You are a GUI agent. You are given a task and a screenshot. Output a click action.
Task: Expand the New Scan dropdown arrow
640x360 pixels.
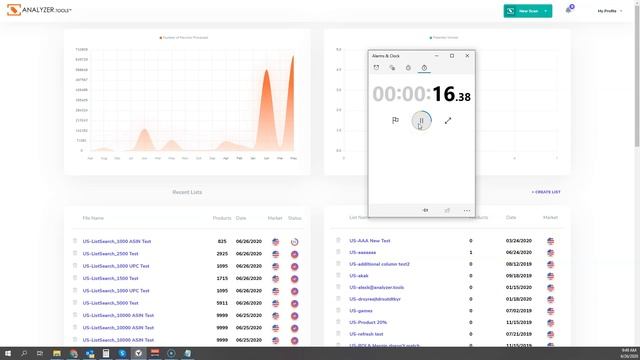point(547,11)
